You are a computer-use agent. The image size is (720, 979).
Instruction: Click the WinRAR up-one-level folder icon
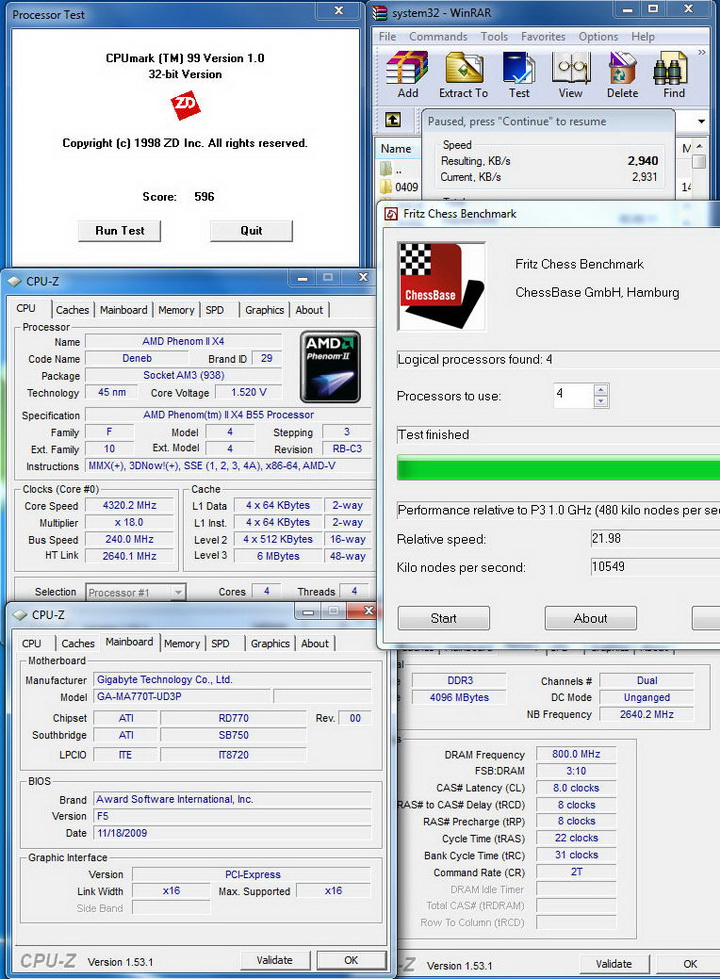pos(393,119)
